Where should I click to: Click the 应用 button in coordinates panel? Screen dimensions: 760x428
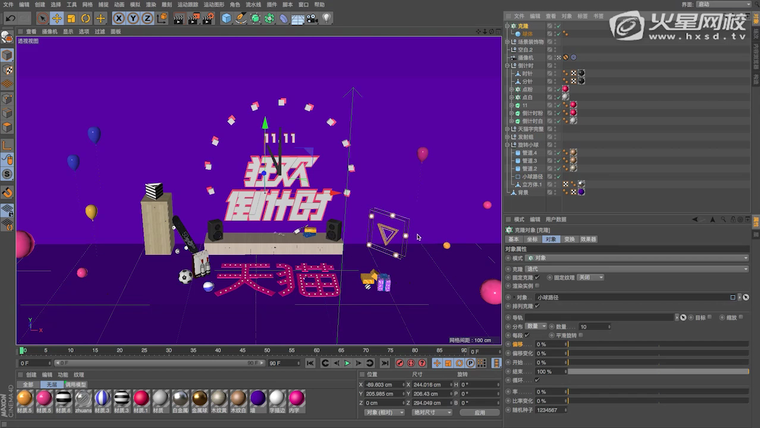(x=479, y=411)
